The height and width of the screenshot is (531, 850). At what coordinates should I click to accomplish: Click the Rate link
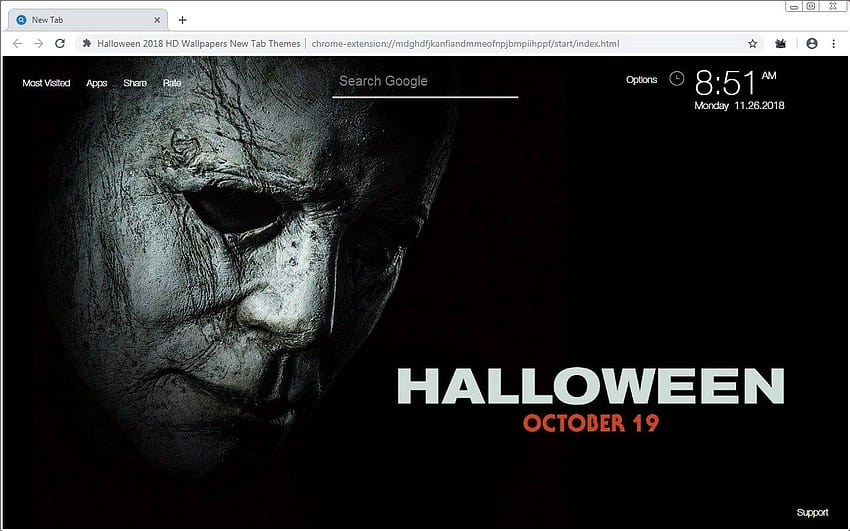pos(172,83)
